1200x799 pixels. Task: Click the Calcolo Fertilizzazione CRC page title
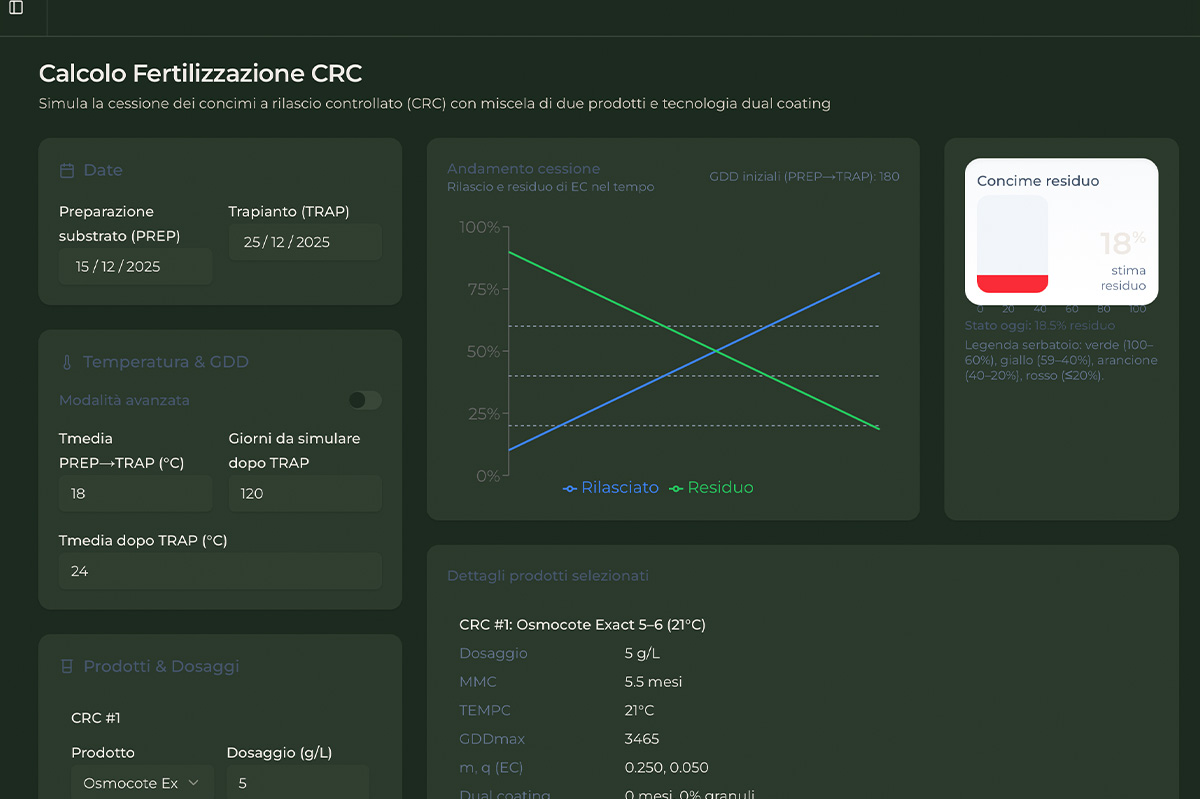coord(200,73)
